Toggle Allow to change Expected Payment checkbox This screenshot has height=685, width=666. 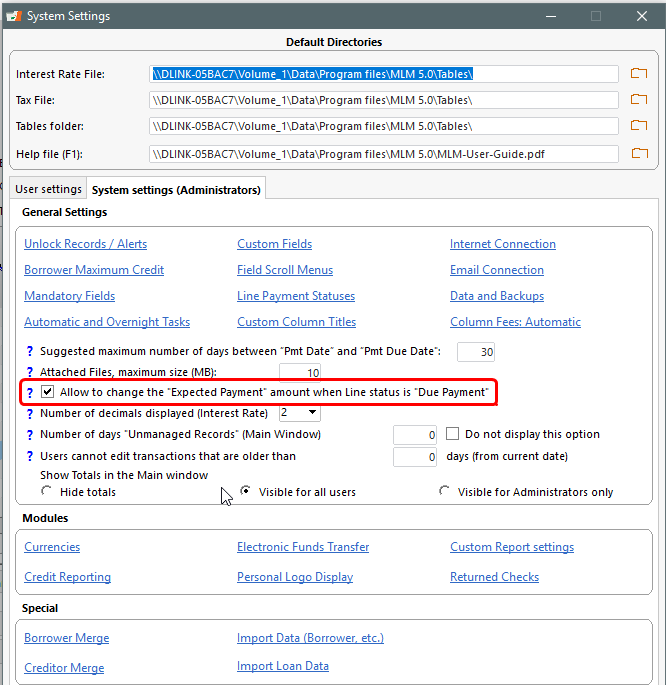47,391
